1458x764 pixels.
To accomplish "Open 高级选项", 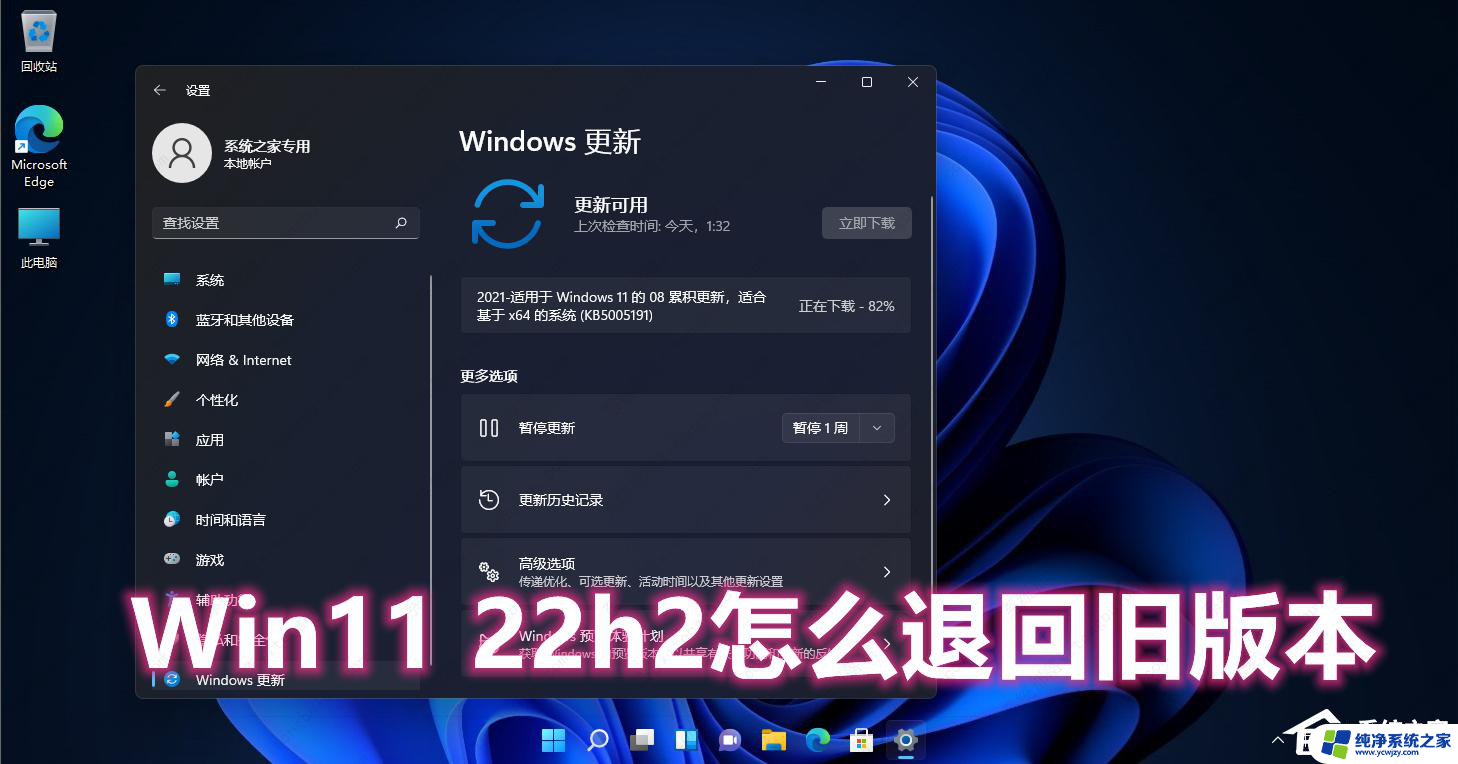I will click(x=686, y=572).
